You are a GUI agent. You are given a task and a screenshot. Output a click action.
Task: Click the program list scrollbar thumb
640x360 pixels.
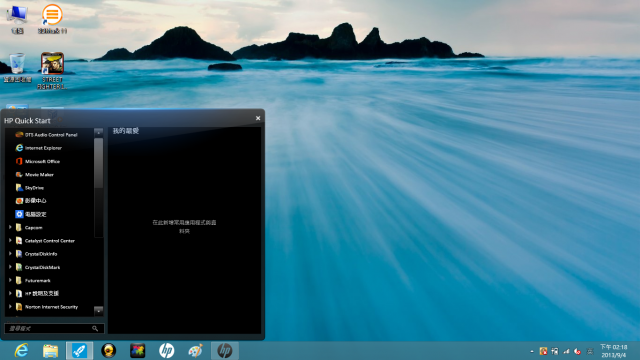(98, 163)
